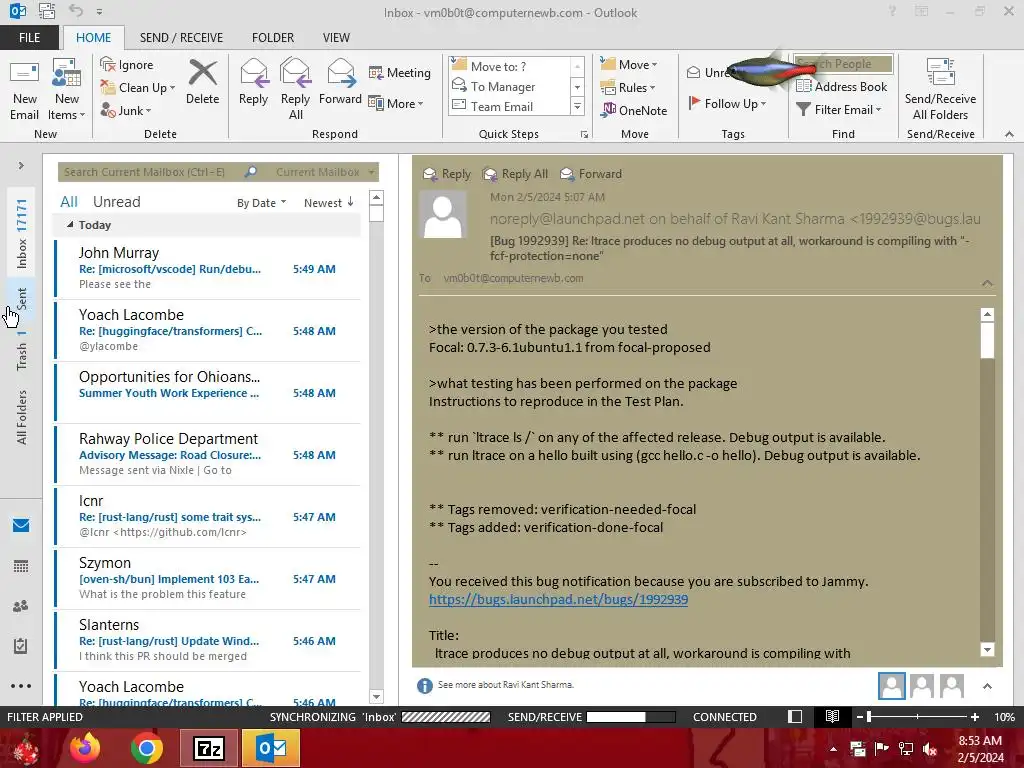Open the FILE tab
The height and width of the screenshot is (768, 1024).
[x=29, y=38]
